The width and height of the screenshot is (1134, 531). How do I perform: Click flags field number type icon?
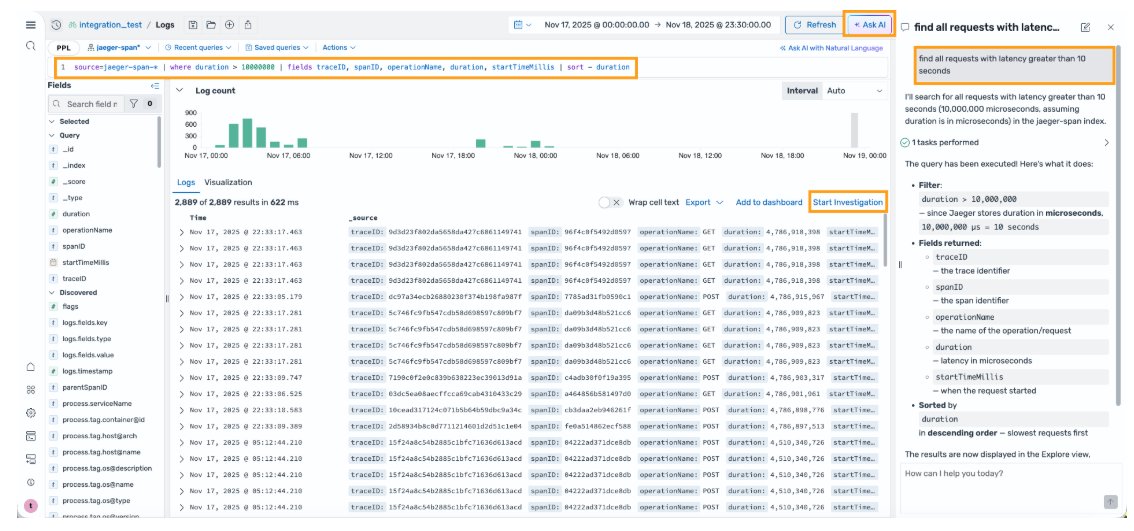(53, 307)
